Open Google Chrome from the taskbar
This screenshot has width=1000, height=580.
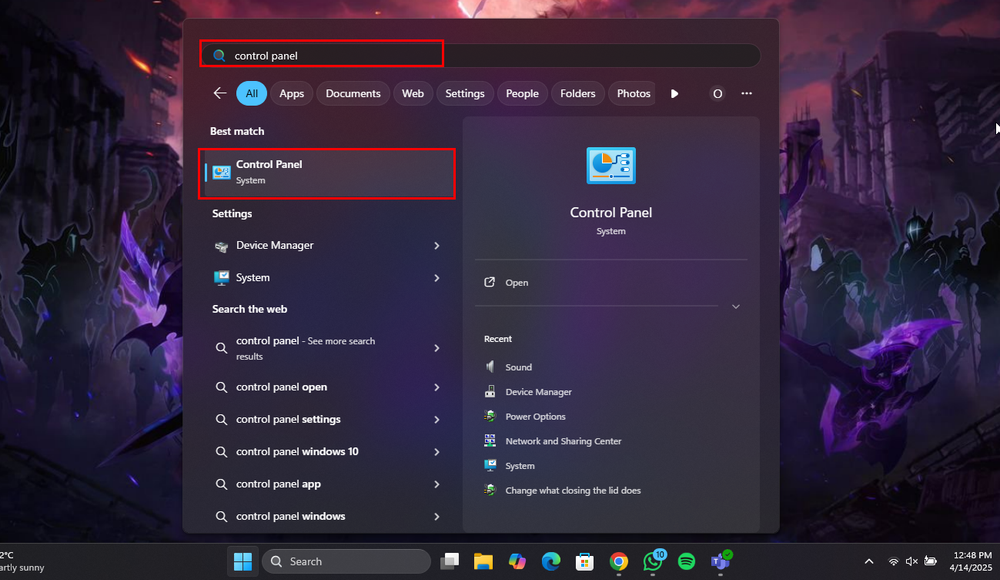[618, 561]
